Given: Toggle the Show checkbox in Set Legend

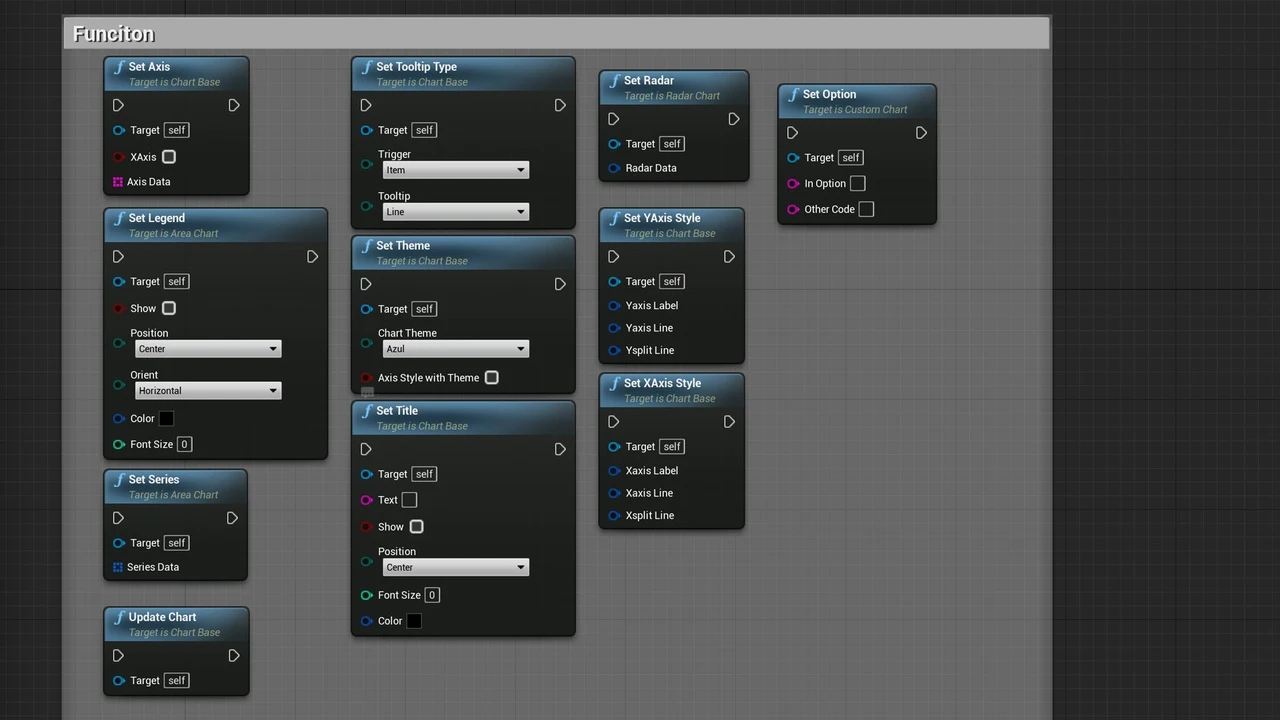Looking at the screenshot, I should tap(169, 308).
